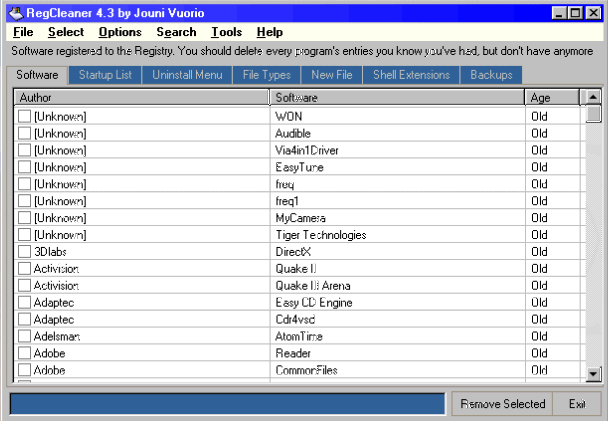
Task: Open the Tools menu
Action: point(226,32)
